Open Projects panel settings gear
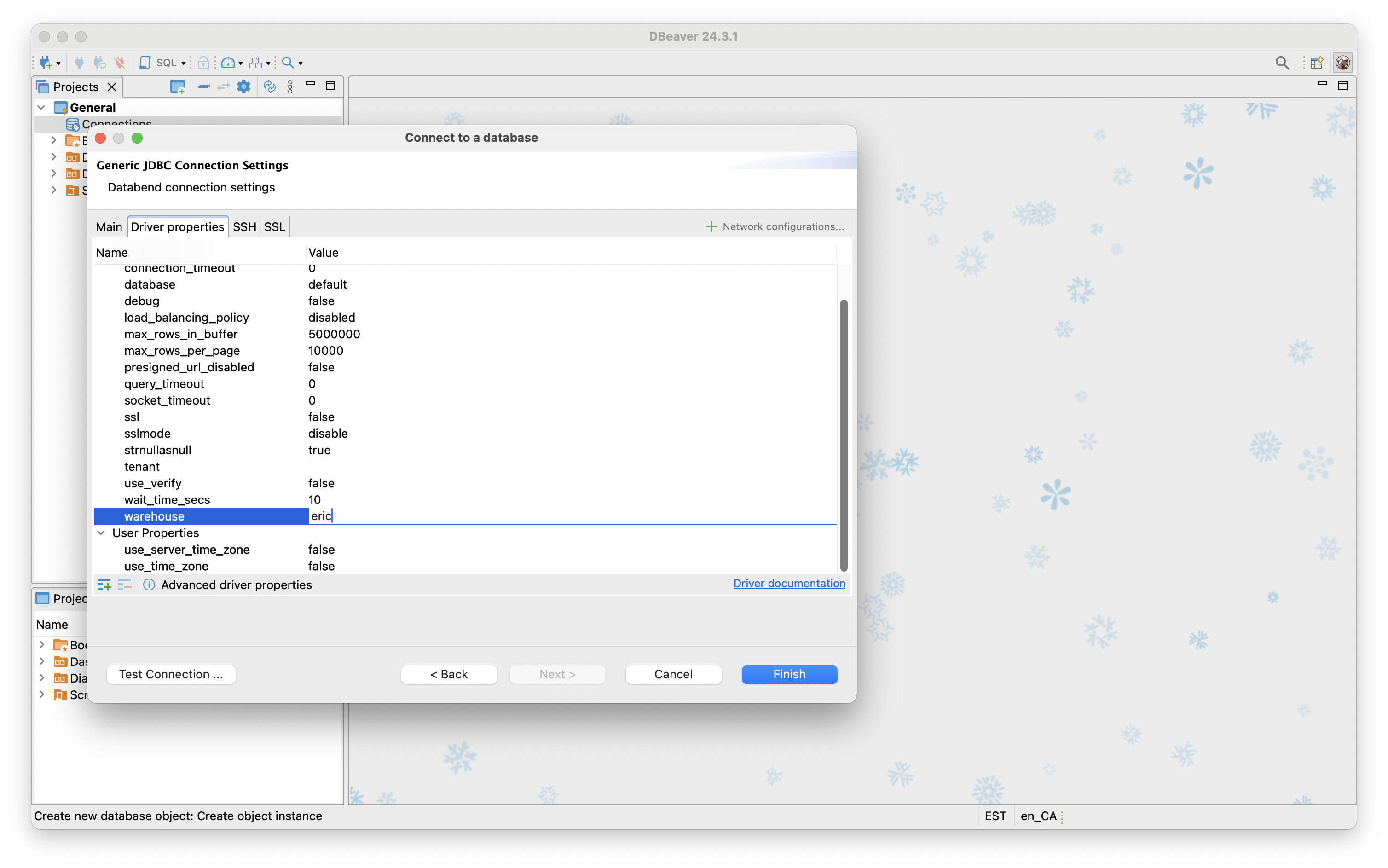 [244, 87]
